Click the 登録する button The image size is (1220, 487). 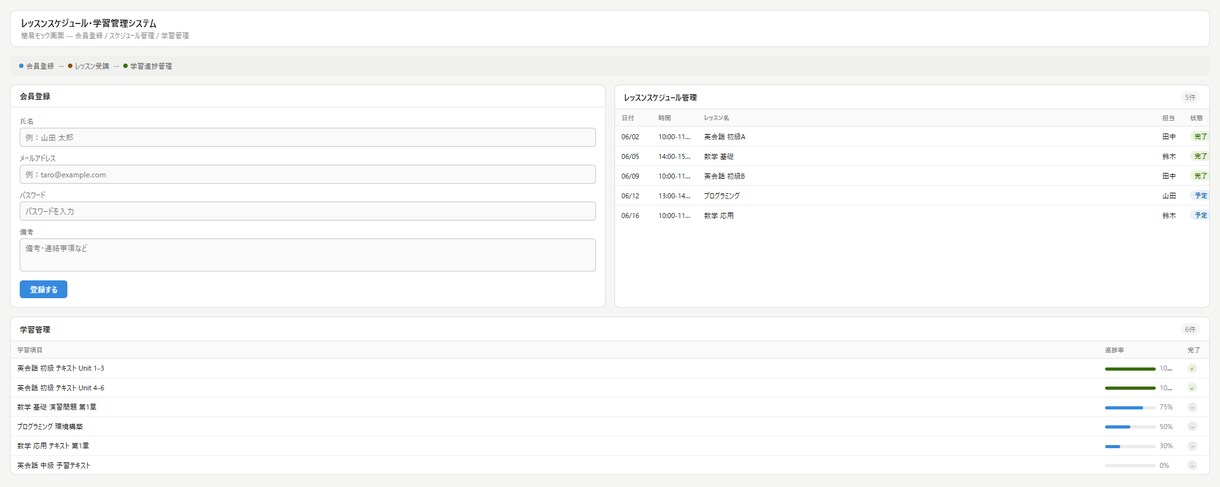coord(43,290)
